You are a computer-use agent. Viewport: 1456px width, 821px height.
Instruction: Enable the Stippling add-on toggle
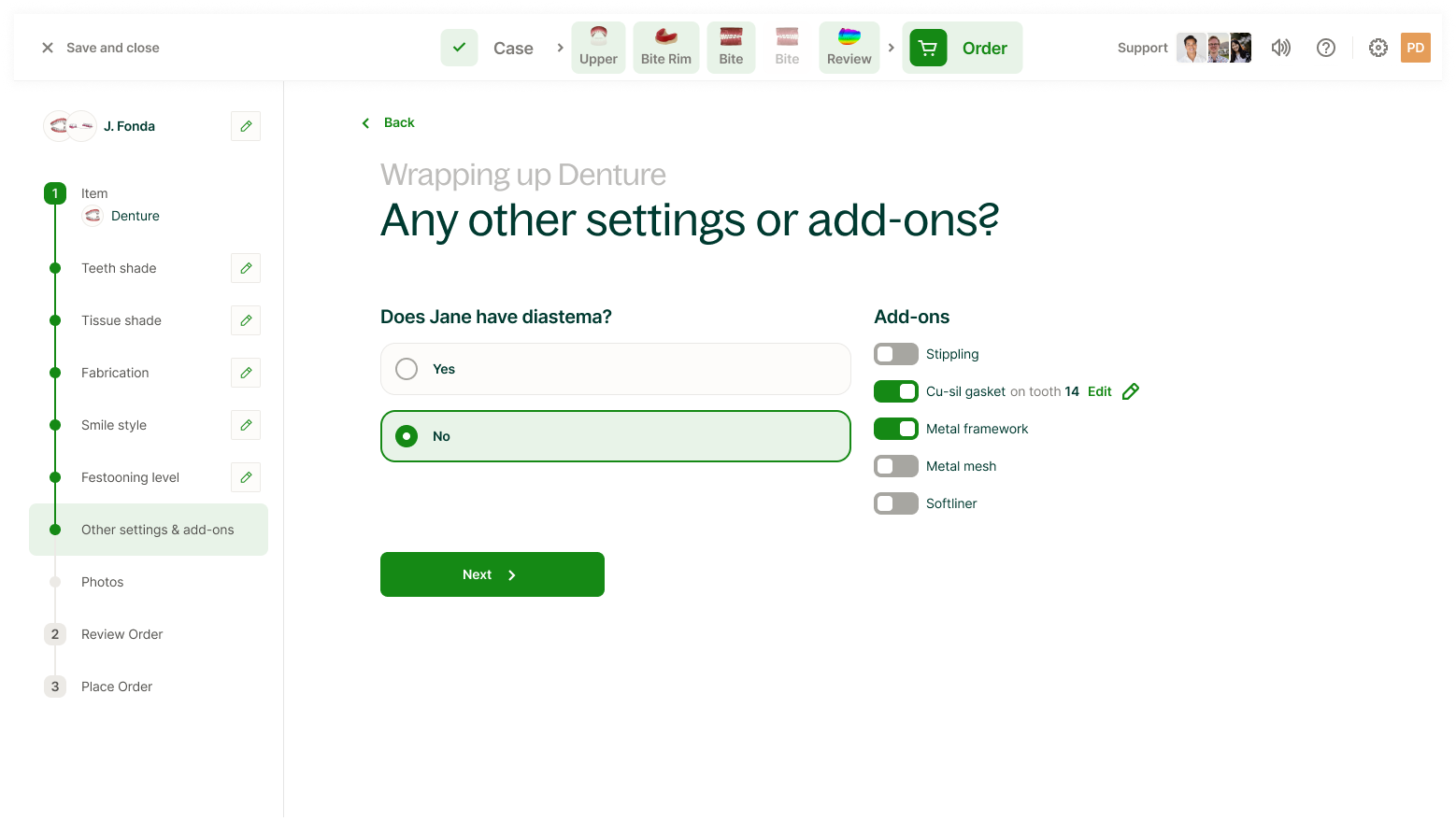[895, 354]
